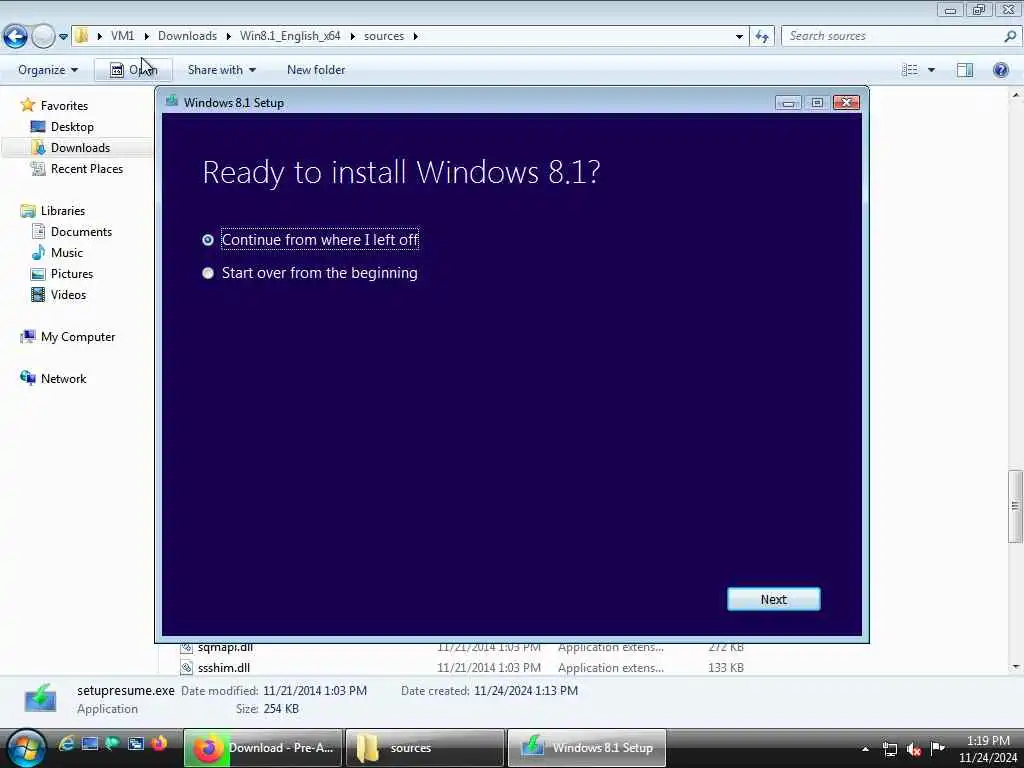Click the muted volume tray icon

914,749
